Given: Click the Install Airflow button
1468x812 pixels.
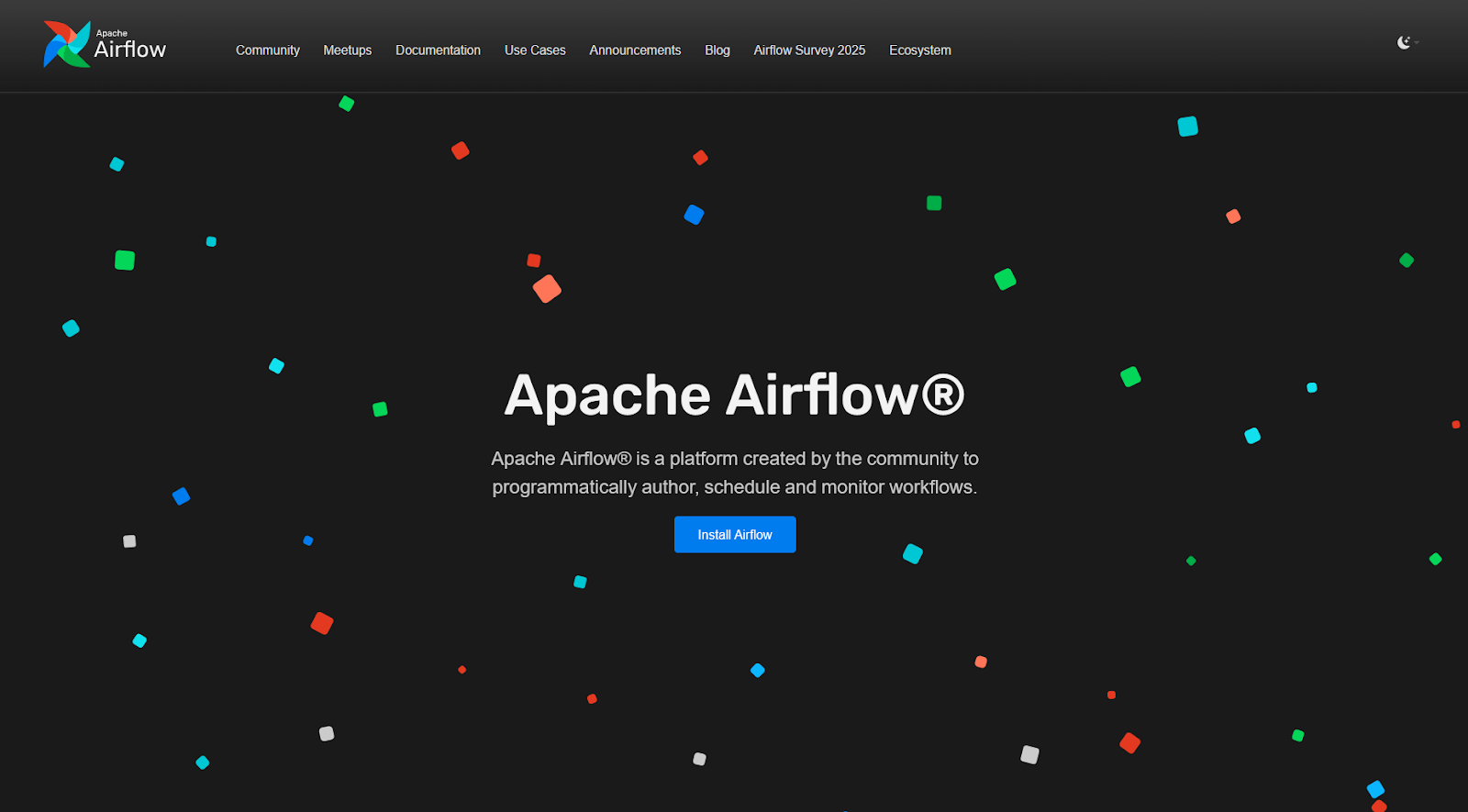Looking at the screenshot, I should coord(735,535).
